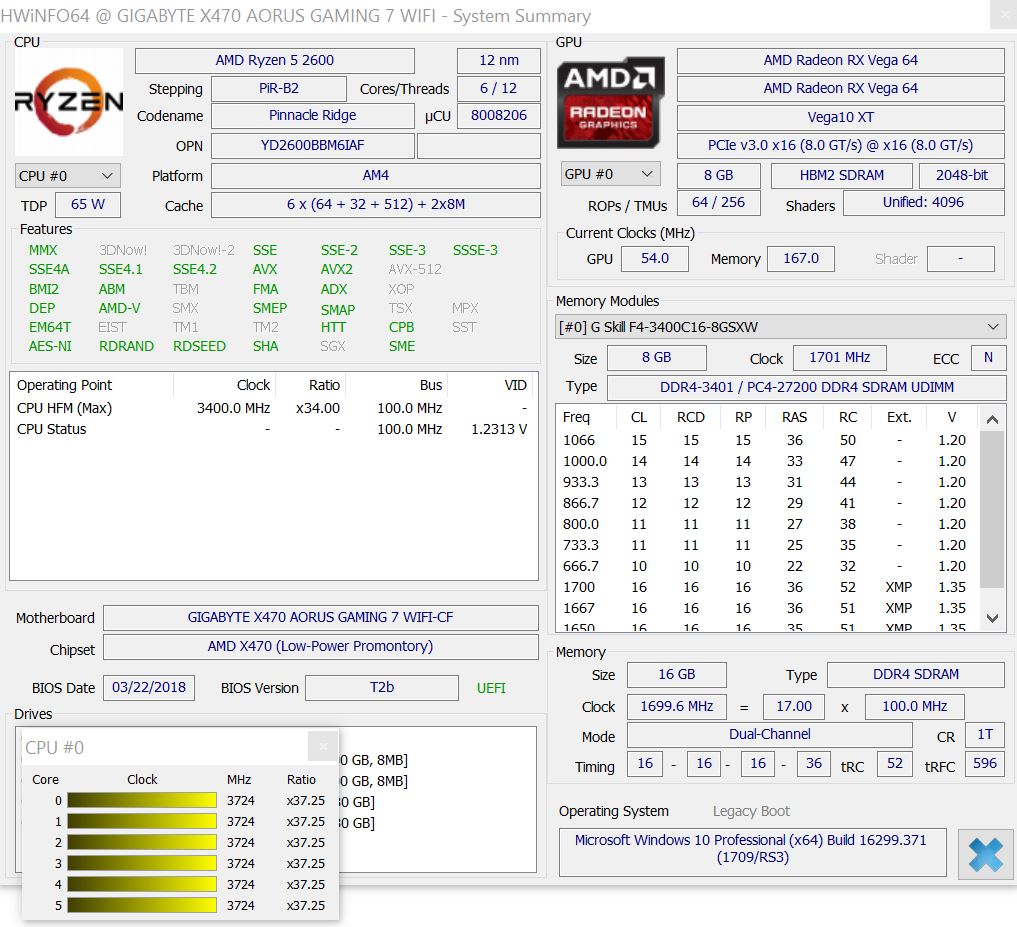
Task: Click Core 3 clock bar
Action: click(x=142, y=863)
